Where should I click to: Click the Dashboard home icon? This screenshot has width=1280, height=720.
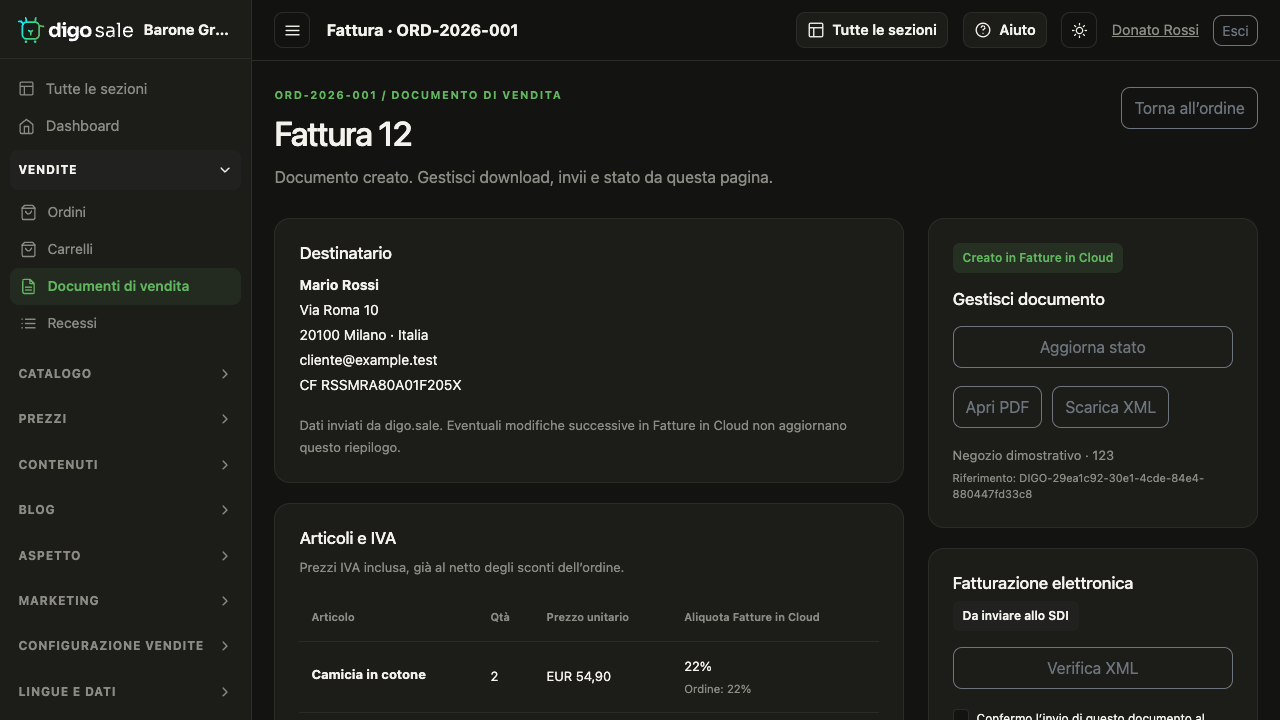pyautogui.click(x=27, y=126)
